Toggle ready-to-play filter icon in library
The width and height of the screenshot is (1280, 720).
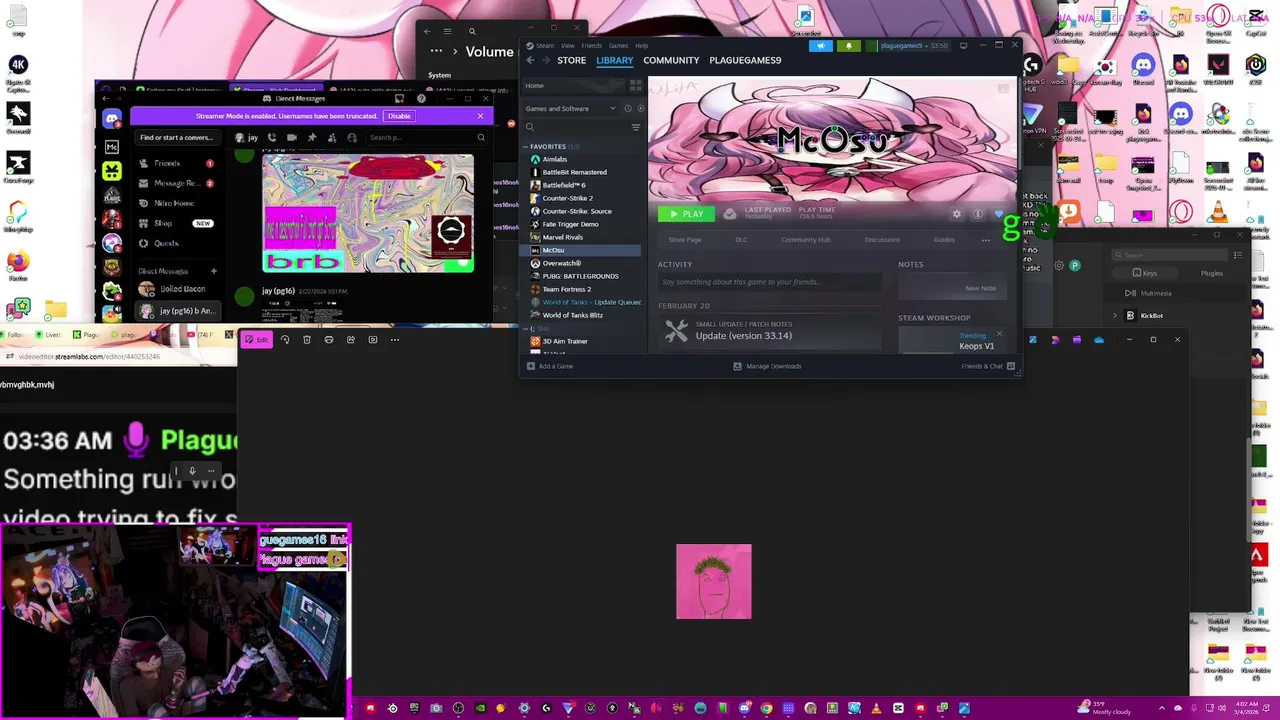coord(639,108)
